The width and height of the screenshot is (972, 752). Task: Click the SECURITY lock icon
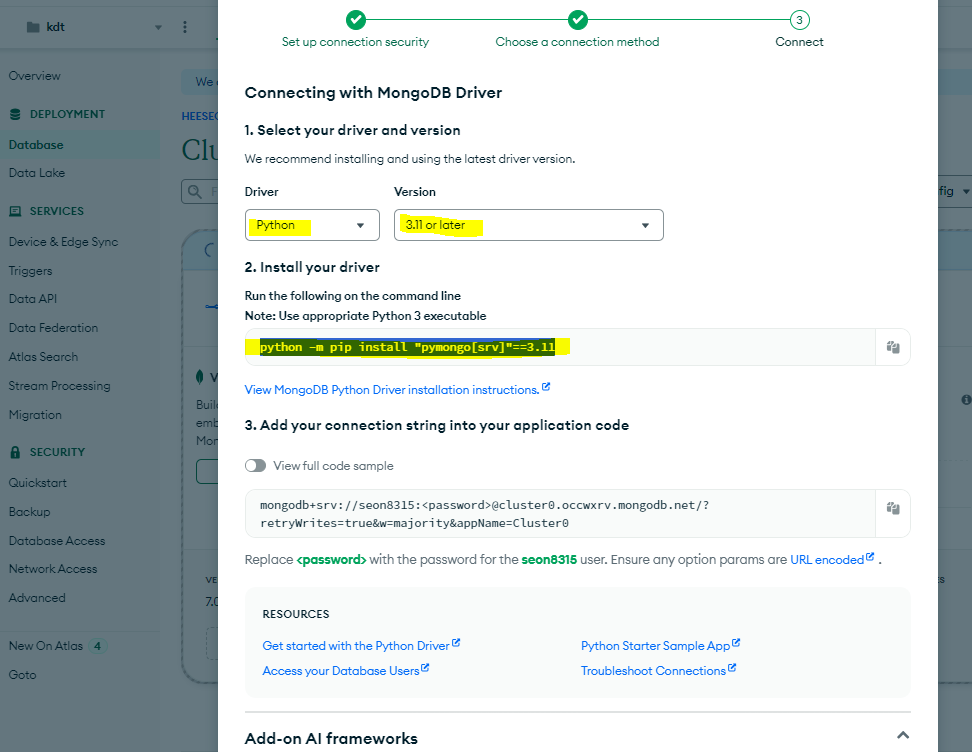coord(15,452)
